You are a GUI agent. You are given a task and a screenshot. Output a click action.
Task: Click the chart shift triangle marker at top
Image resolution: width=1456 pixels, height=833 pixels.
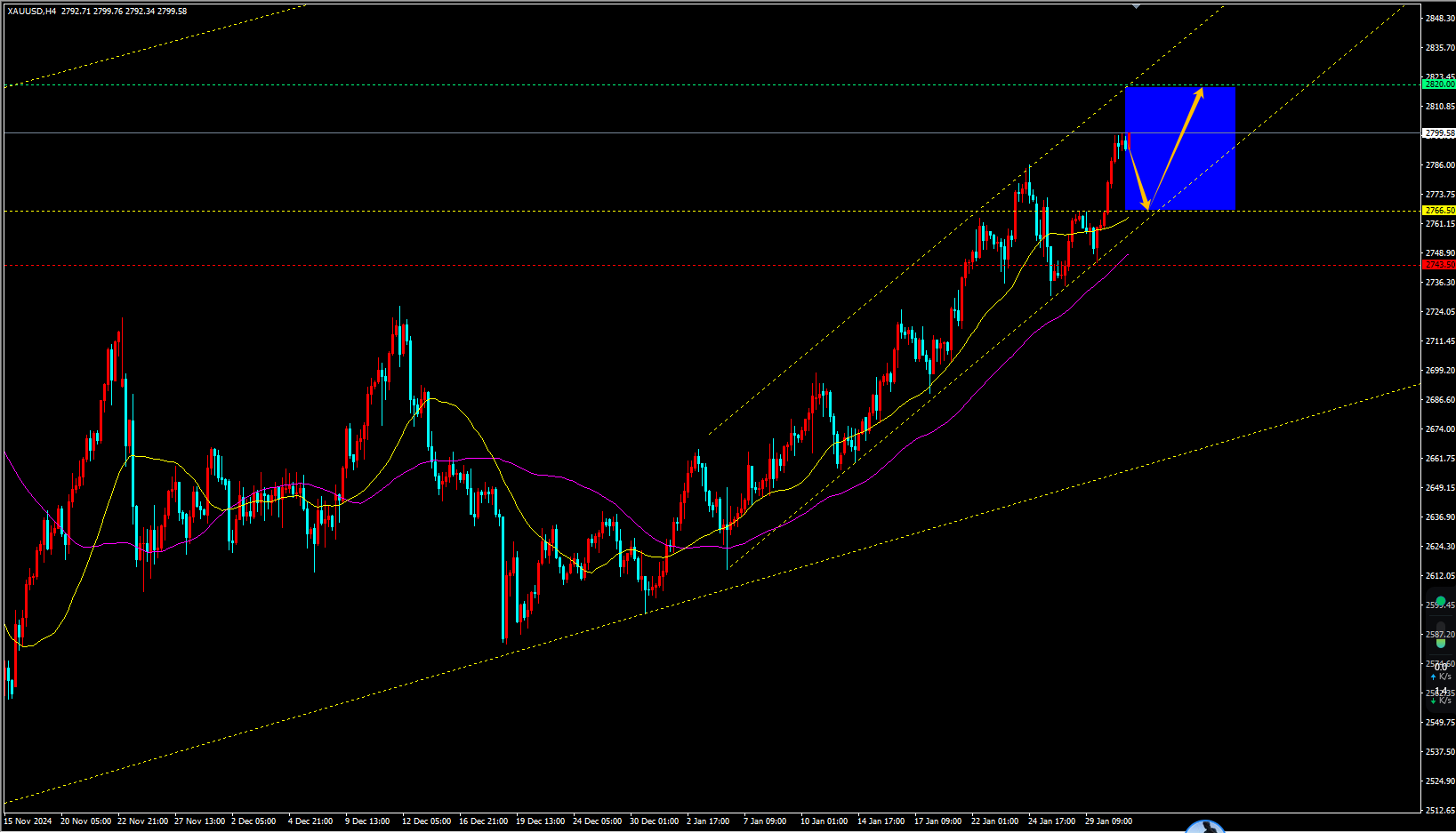[x=1136, y=5]
